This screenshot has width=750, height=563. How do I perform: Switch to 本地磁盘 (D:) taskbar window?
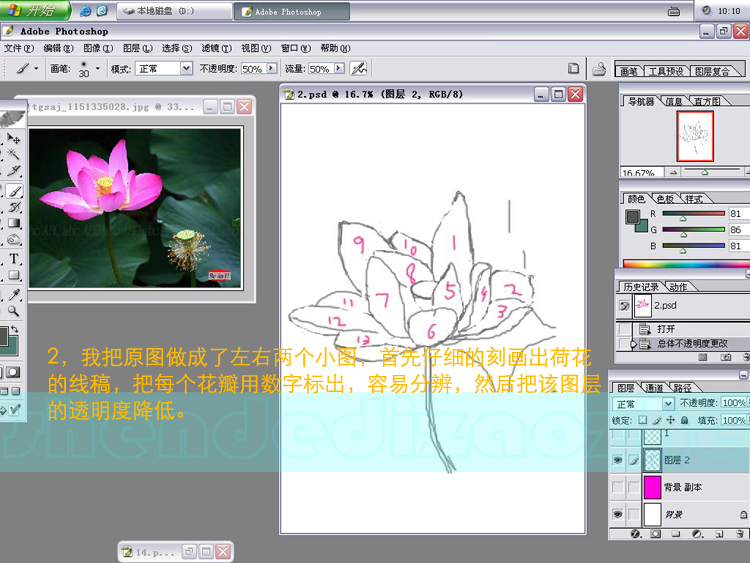(x=173, y=11)
